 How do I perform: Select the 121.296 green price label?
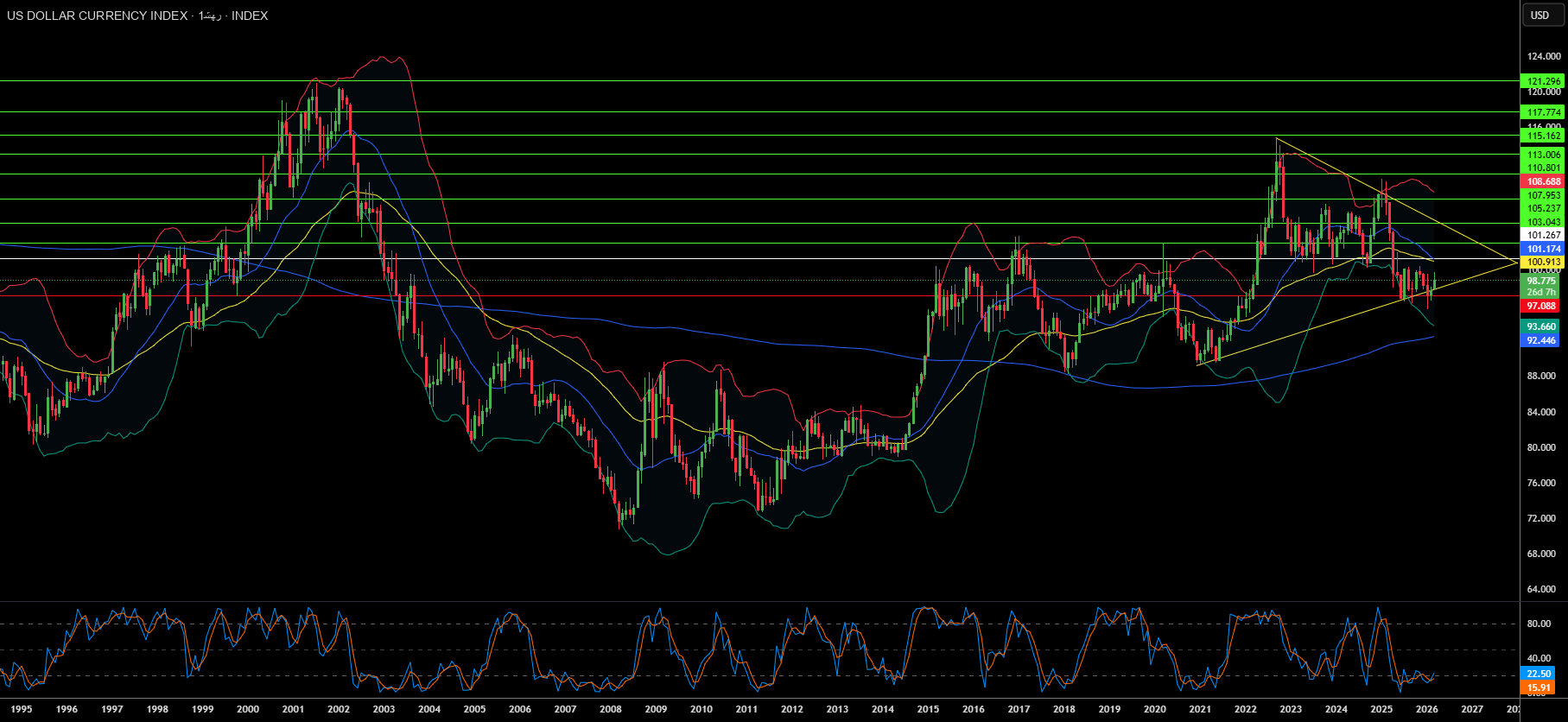pyautogui.click(x=1543, y=81)
